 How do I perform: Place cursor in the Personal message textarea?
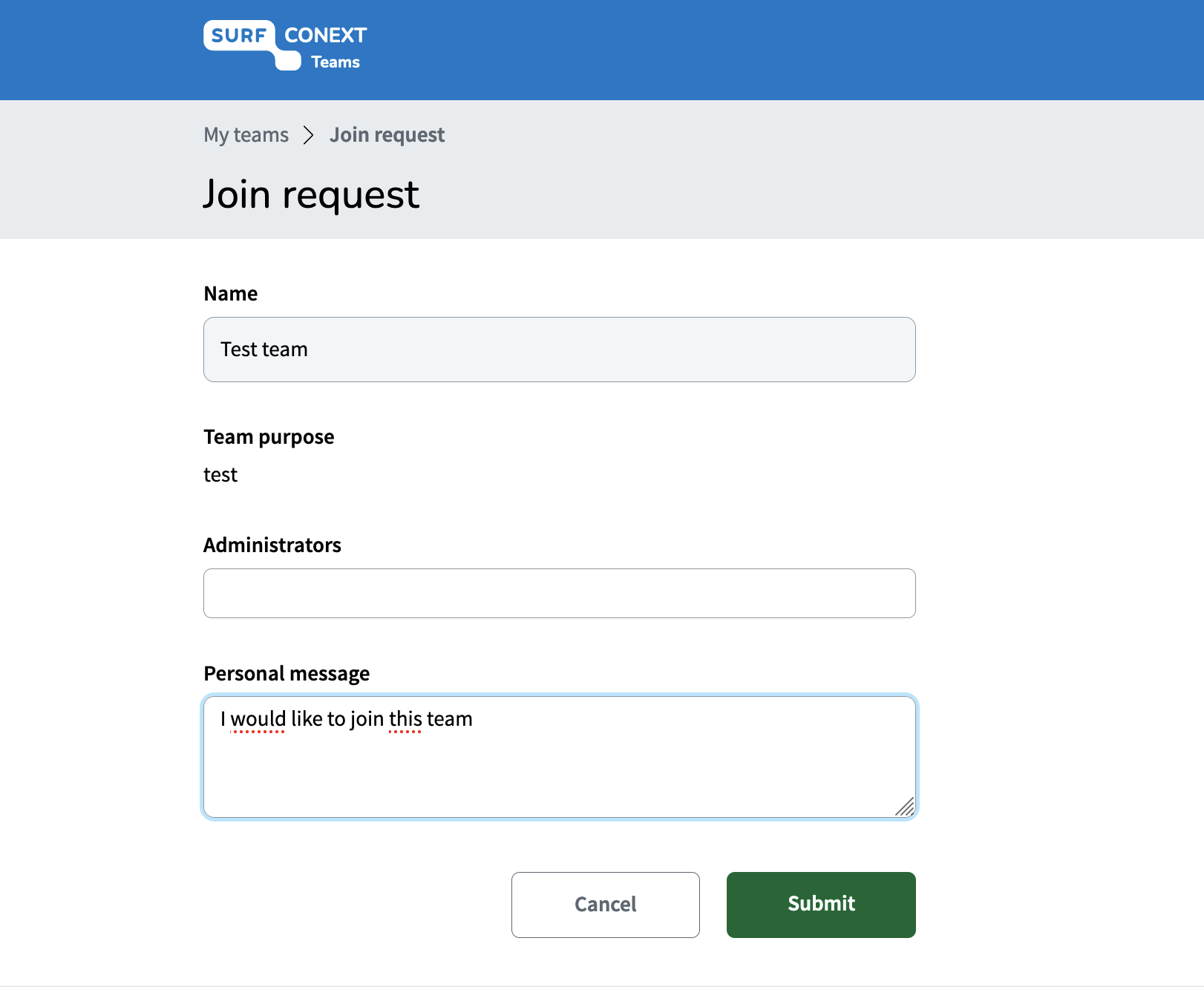tap(560, 757)
